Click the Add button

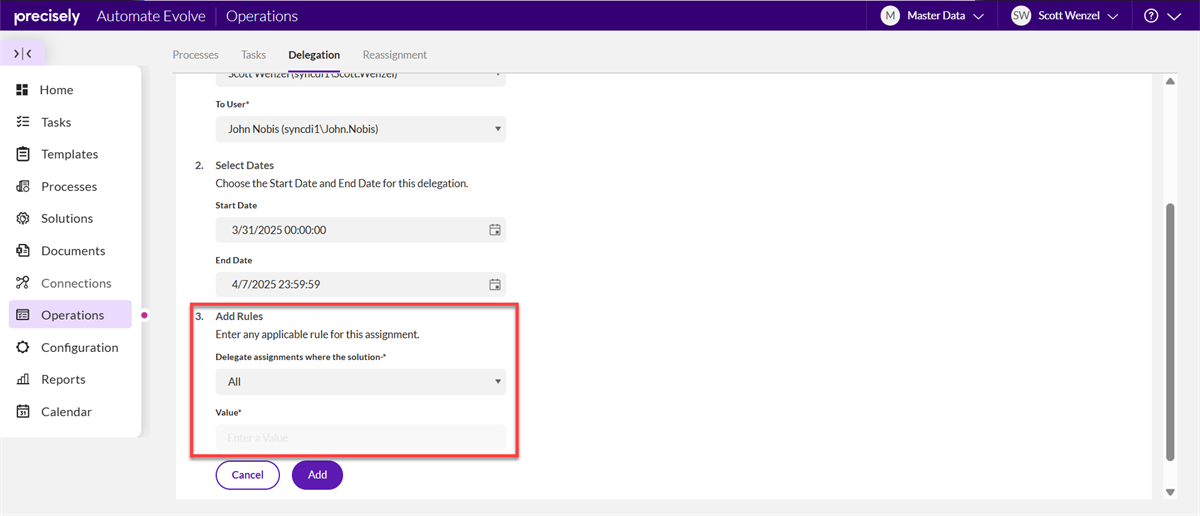pos(317,475)
